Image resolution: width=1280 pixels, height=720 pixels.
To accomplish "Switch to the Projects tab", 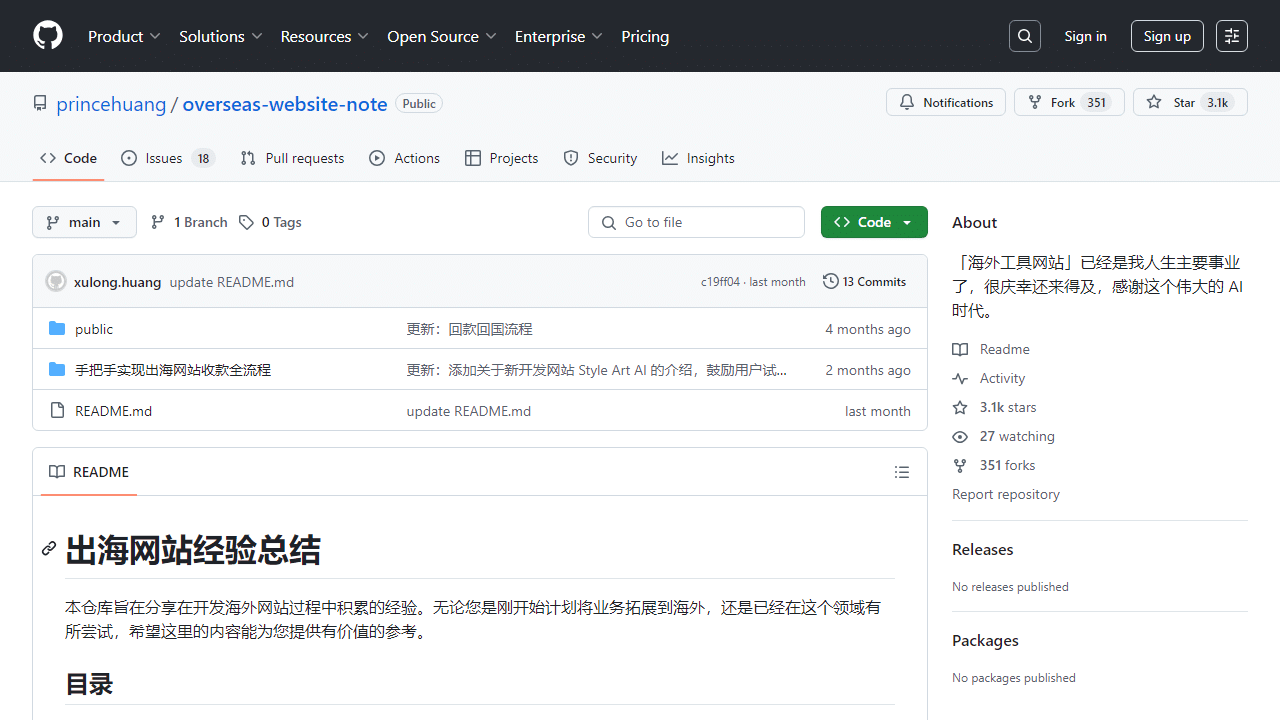I will (501, 158).
